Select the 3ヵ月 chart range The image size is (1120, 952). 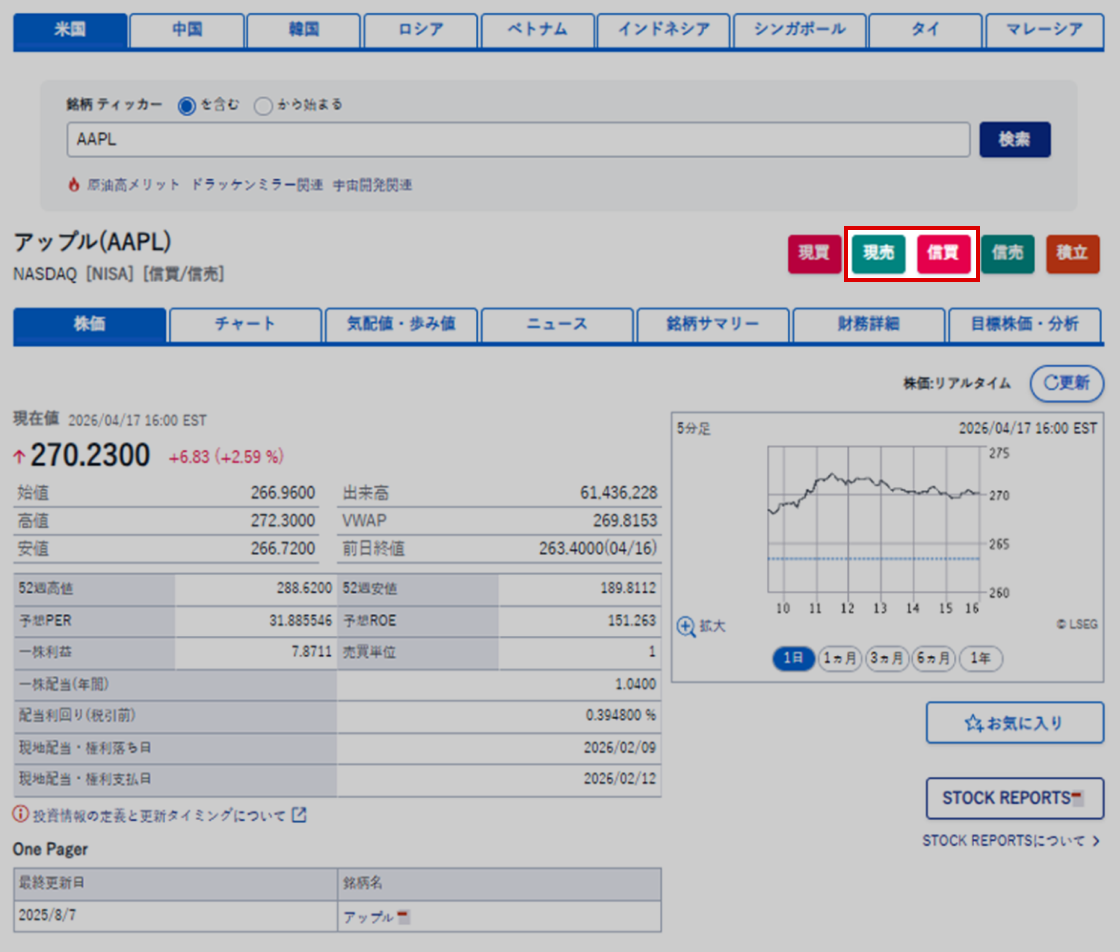886,658
